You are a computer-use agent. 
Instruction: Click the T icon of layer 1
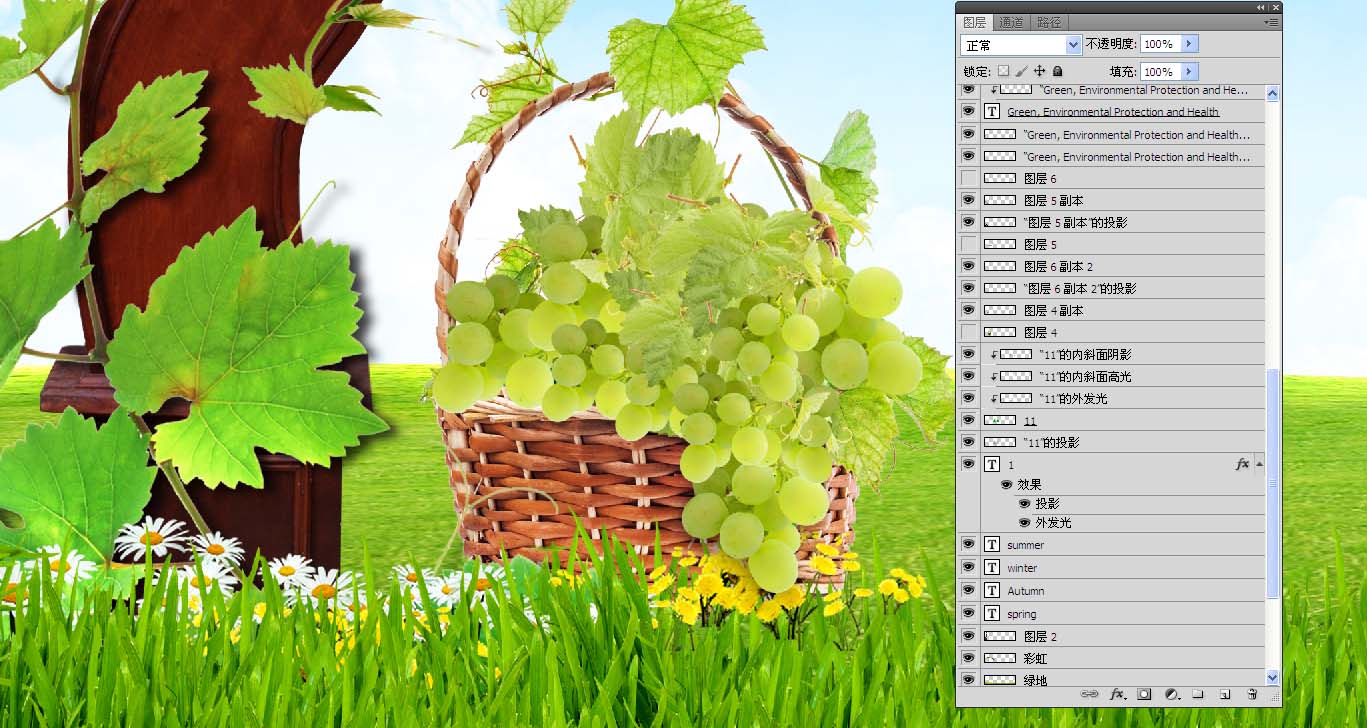[x=992, y=465]
